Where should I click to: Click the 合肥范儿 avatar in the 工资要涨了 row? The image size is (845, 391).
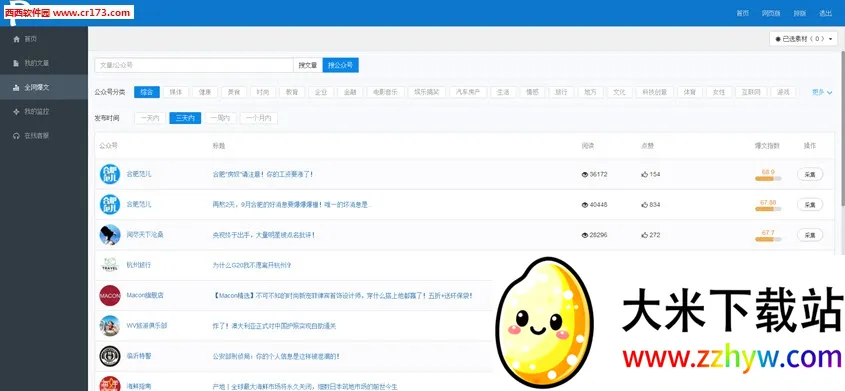[110, 174]
